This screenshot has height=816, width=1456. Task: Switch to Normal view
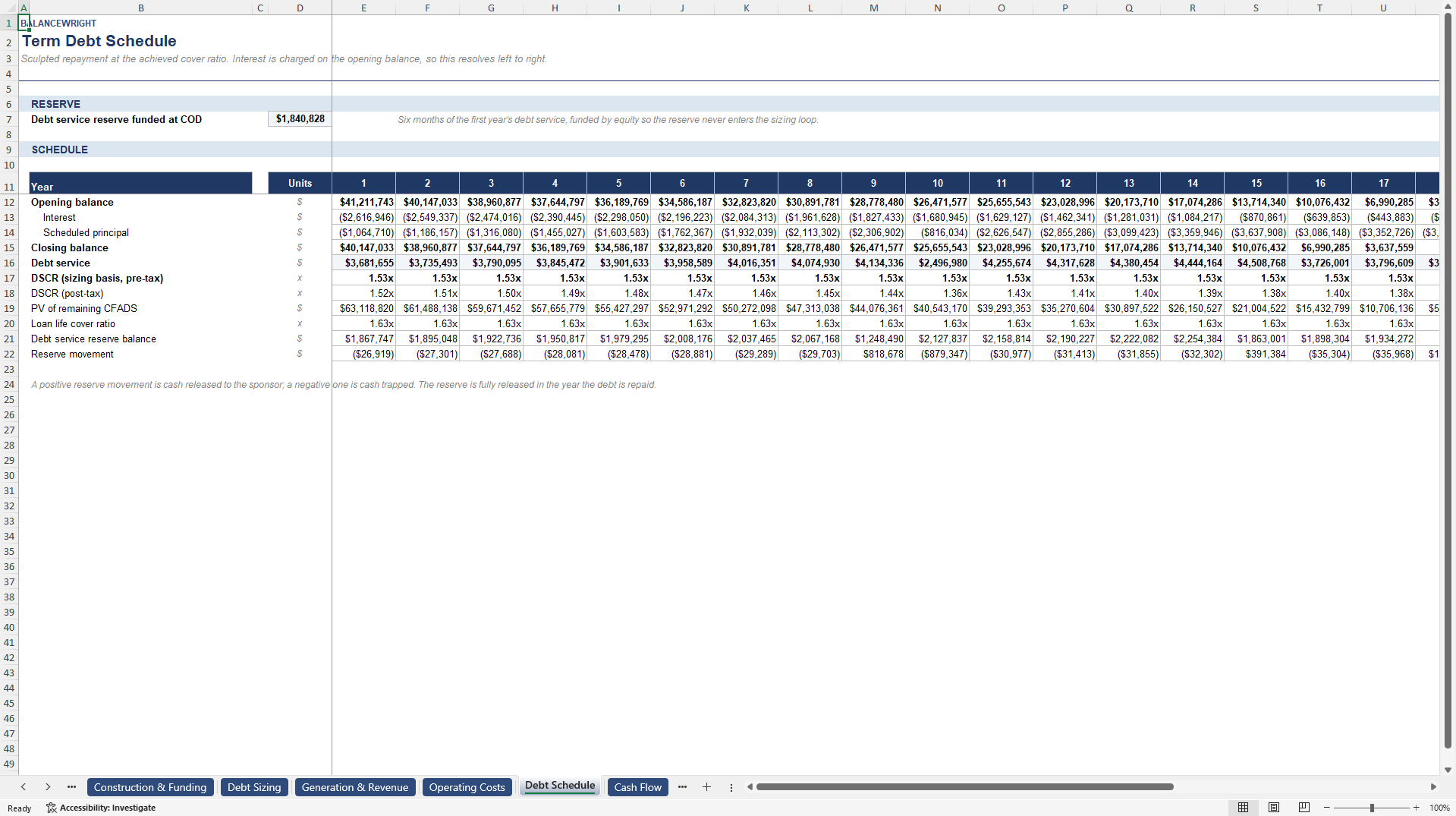pos(1243,808)
